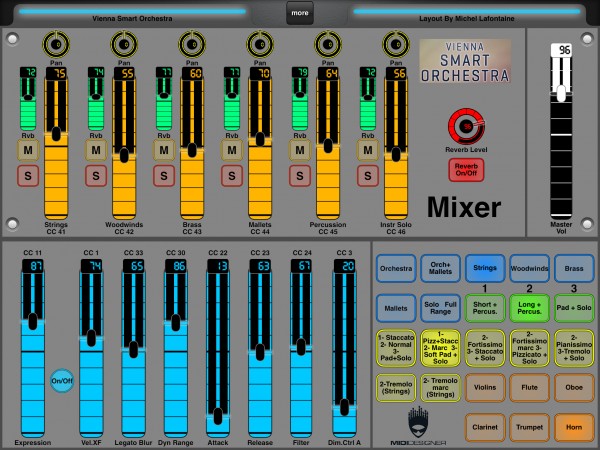Screen dimensions: 600x450
Task: Select the Woodwinds preset button
Action: 530,268
